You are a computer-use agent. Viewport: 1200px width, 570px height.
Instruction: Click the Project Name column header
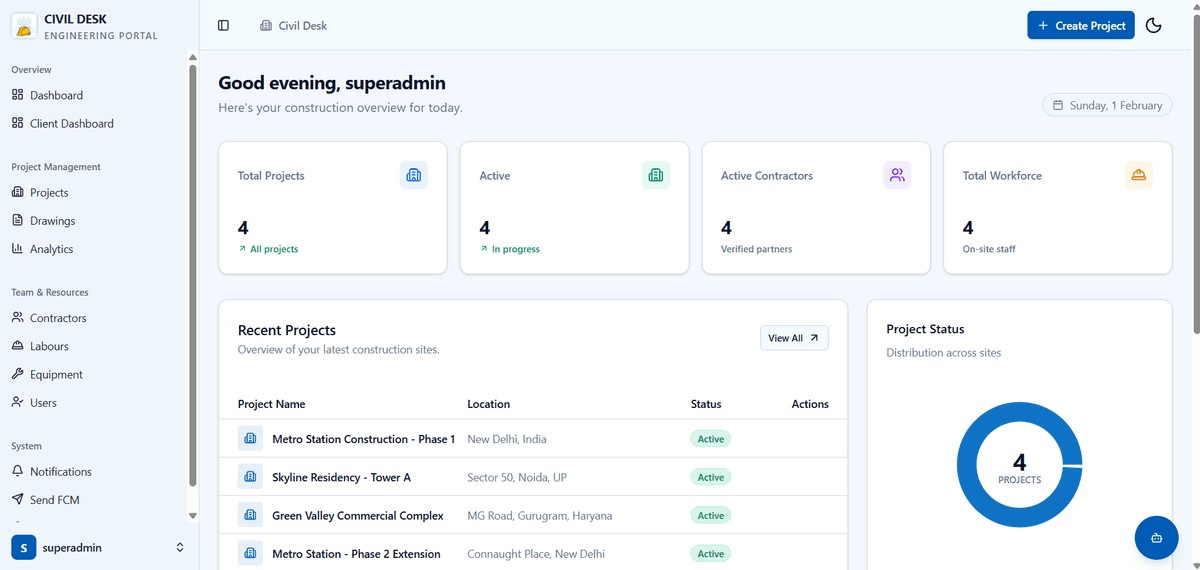pos(271,404)
